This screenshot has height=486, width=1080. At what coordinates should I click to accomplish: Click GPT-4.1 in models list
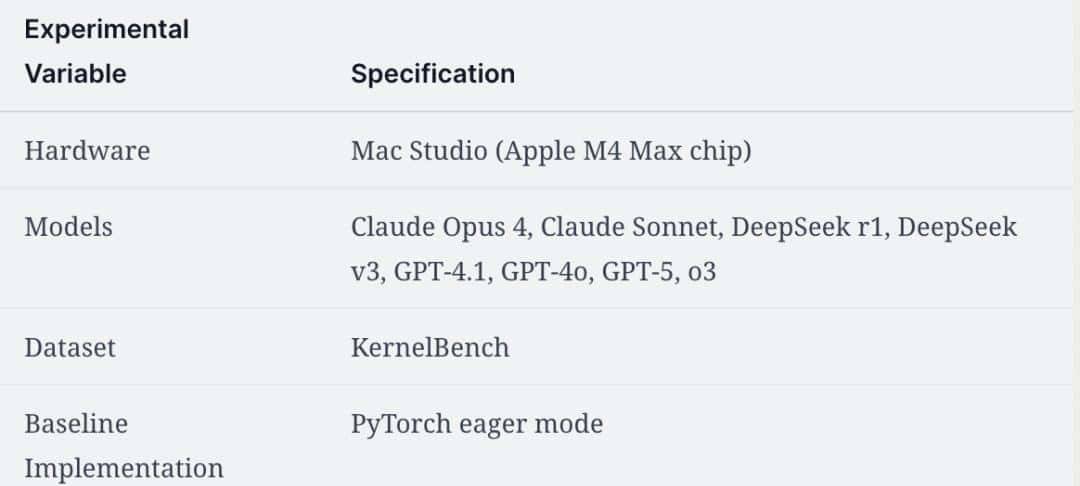tap(444, 271)
